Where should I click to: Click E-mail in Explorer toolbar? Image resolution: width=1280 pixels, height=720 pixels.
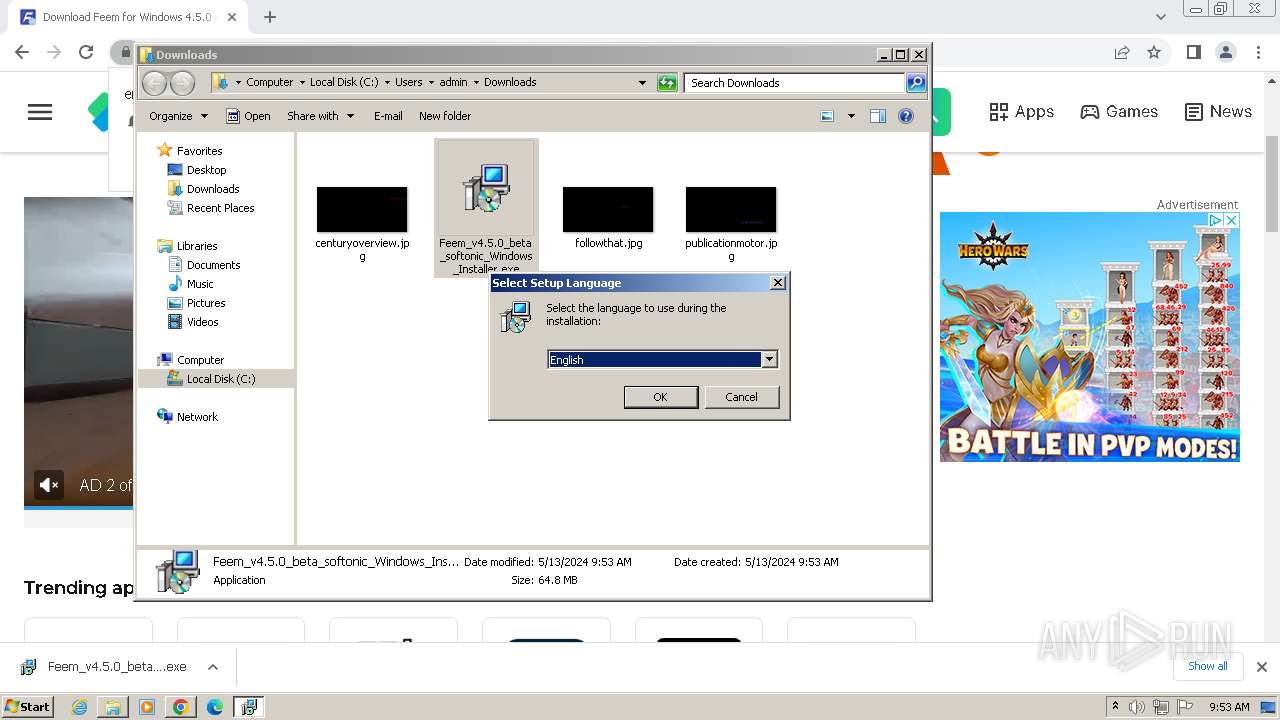388,116
